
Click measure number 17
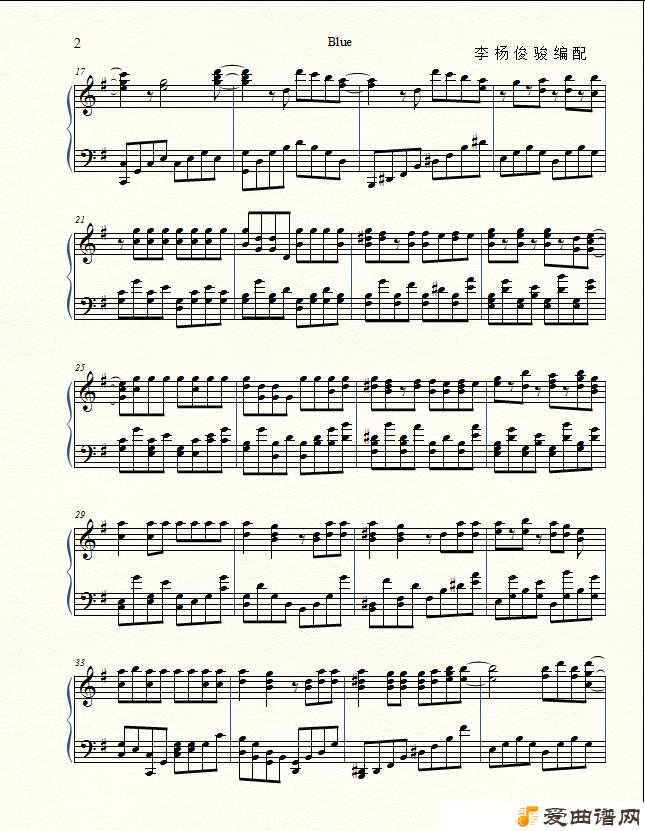[80, 71]
